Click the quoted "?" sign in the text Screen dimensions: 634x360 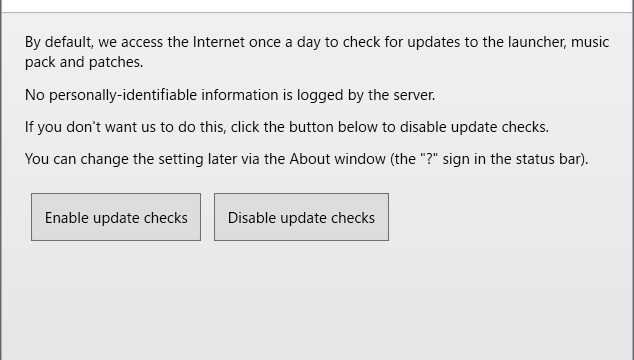(x=429, y=159)
